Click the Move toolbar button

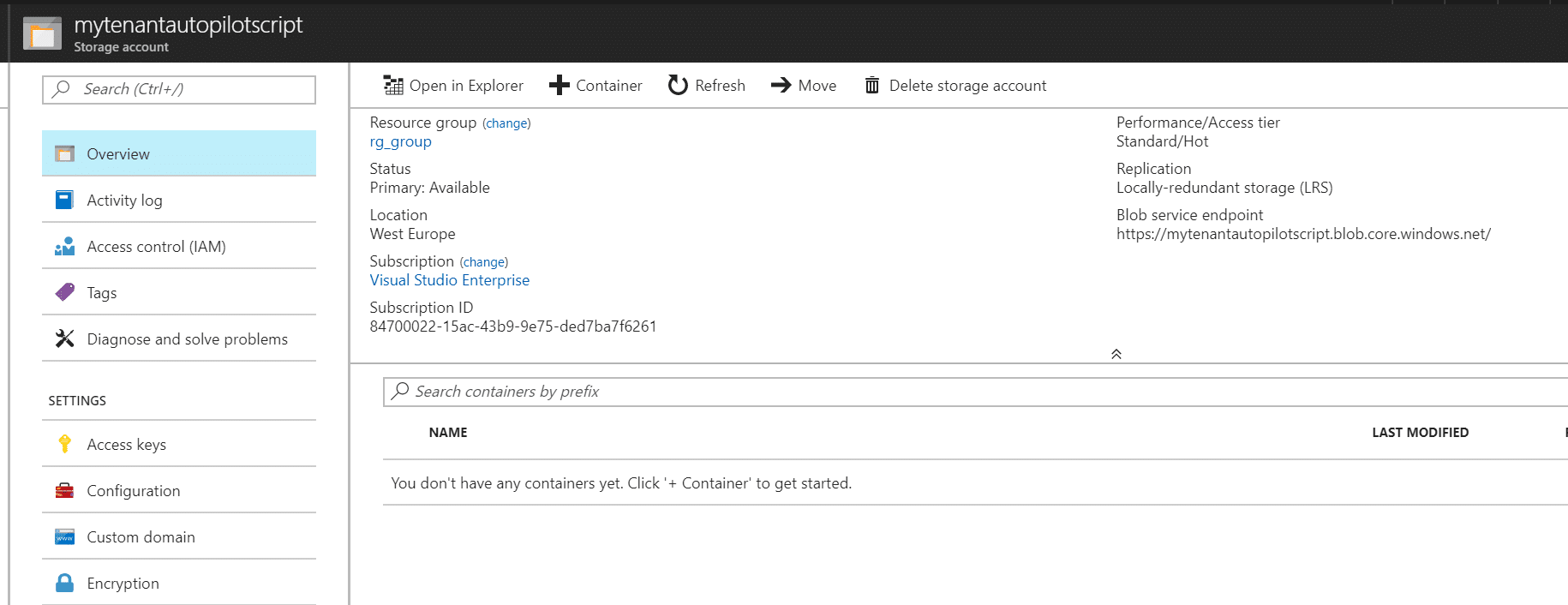pos(804,85)
